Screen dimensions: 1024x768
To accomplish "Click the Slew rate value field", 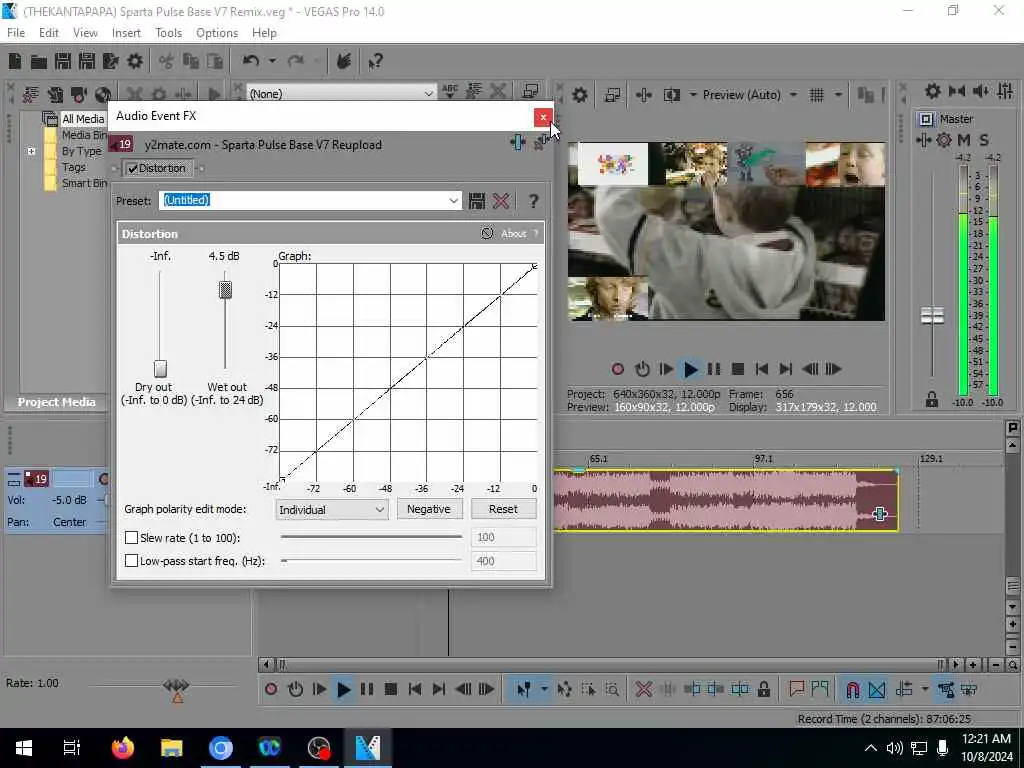I will pos(503,537).
